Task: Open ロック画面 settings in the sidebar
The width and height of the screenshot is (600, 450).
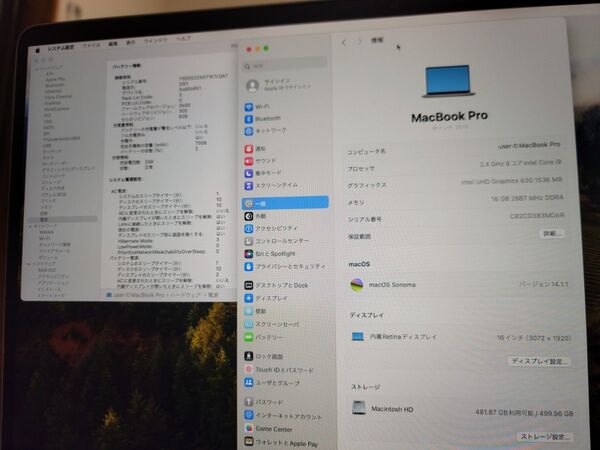Action: click(x=263, y=356)
